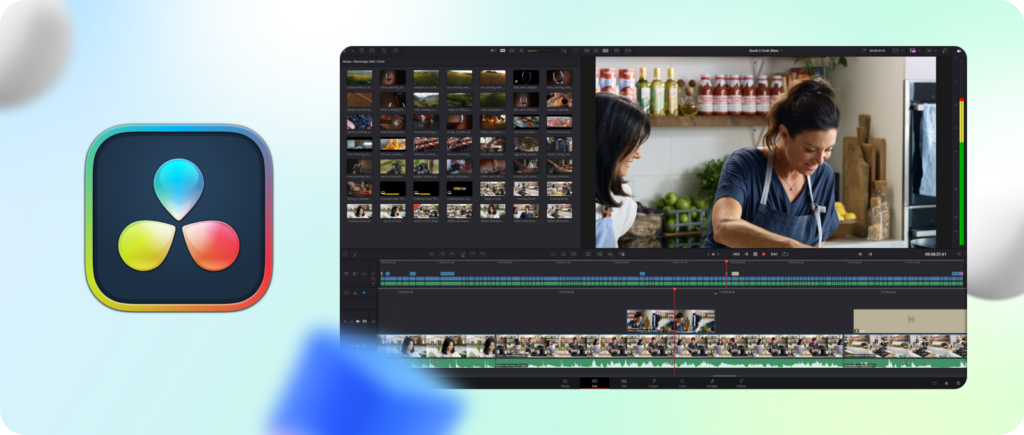1024x435 pixels.
Task: Click the Play Reverse button
Action: (746, 254)
